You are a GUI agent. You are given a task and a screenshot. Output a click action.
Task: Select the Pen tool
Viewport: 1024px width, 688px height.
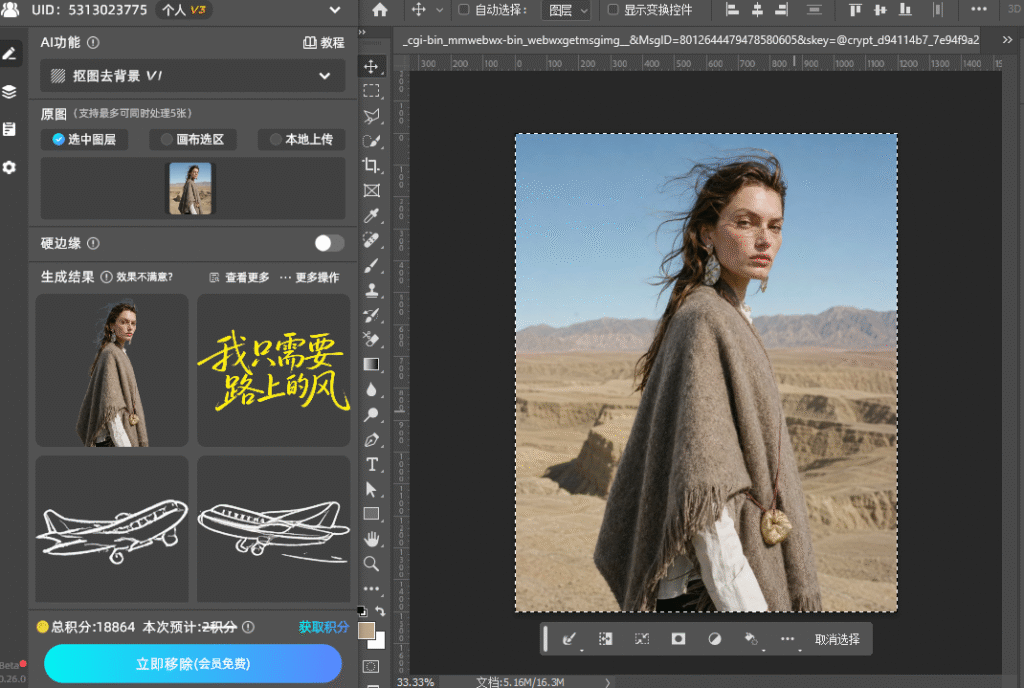pyautogui.click(x=371, y=439)
